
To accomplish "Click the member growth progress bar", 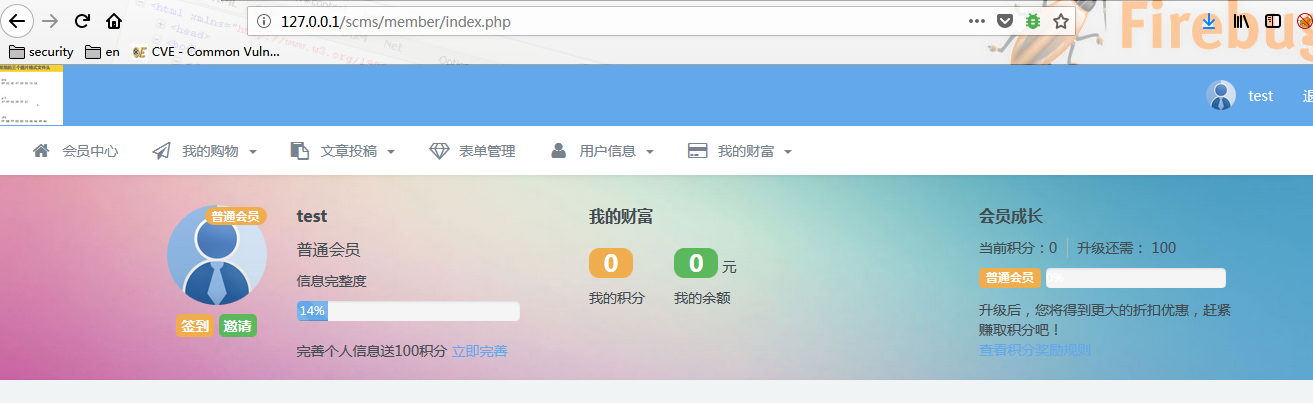I will [1136, 277].
